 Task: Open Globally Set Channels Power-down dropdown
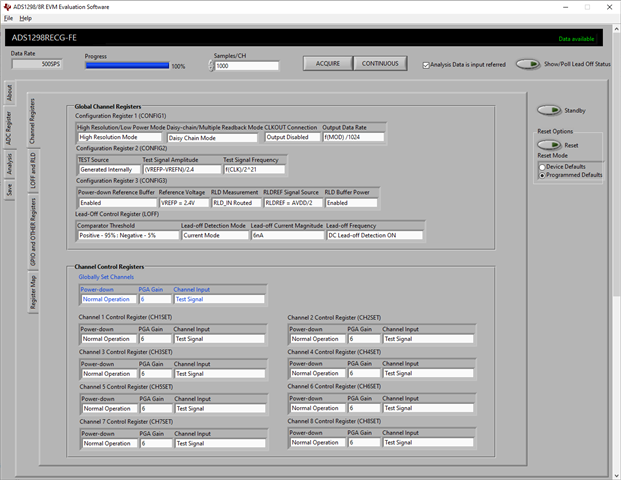pyautogui.click(x=109, y=299)
